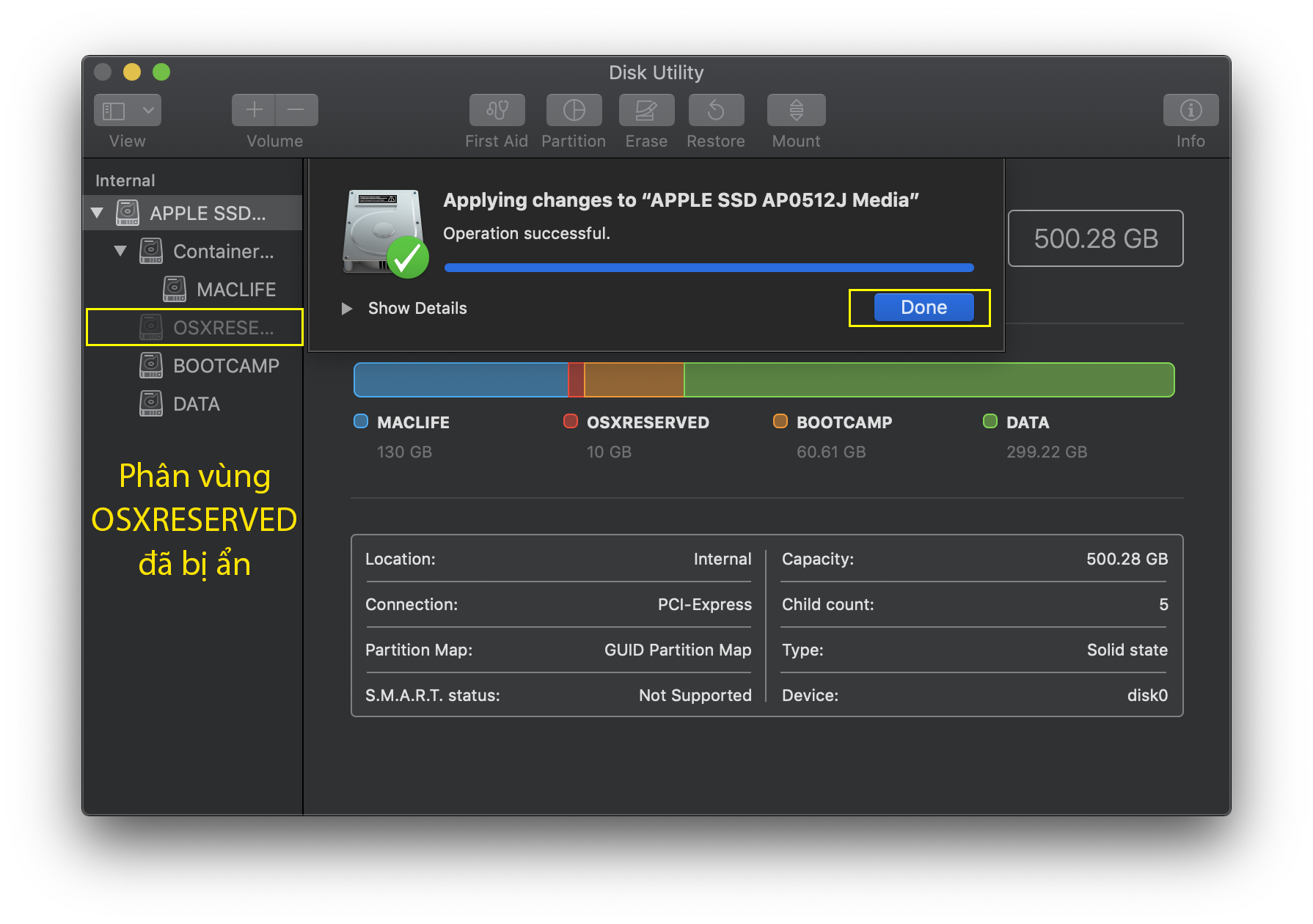The height and width of the screenshot is (924, 1313).
Task: Select the BOOTCAMP partition in sidebar
Action: pyautogui.click(x=226, y=365)
